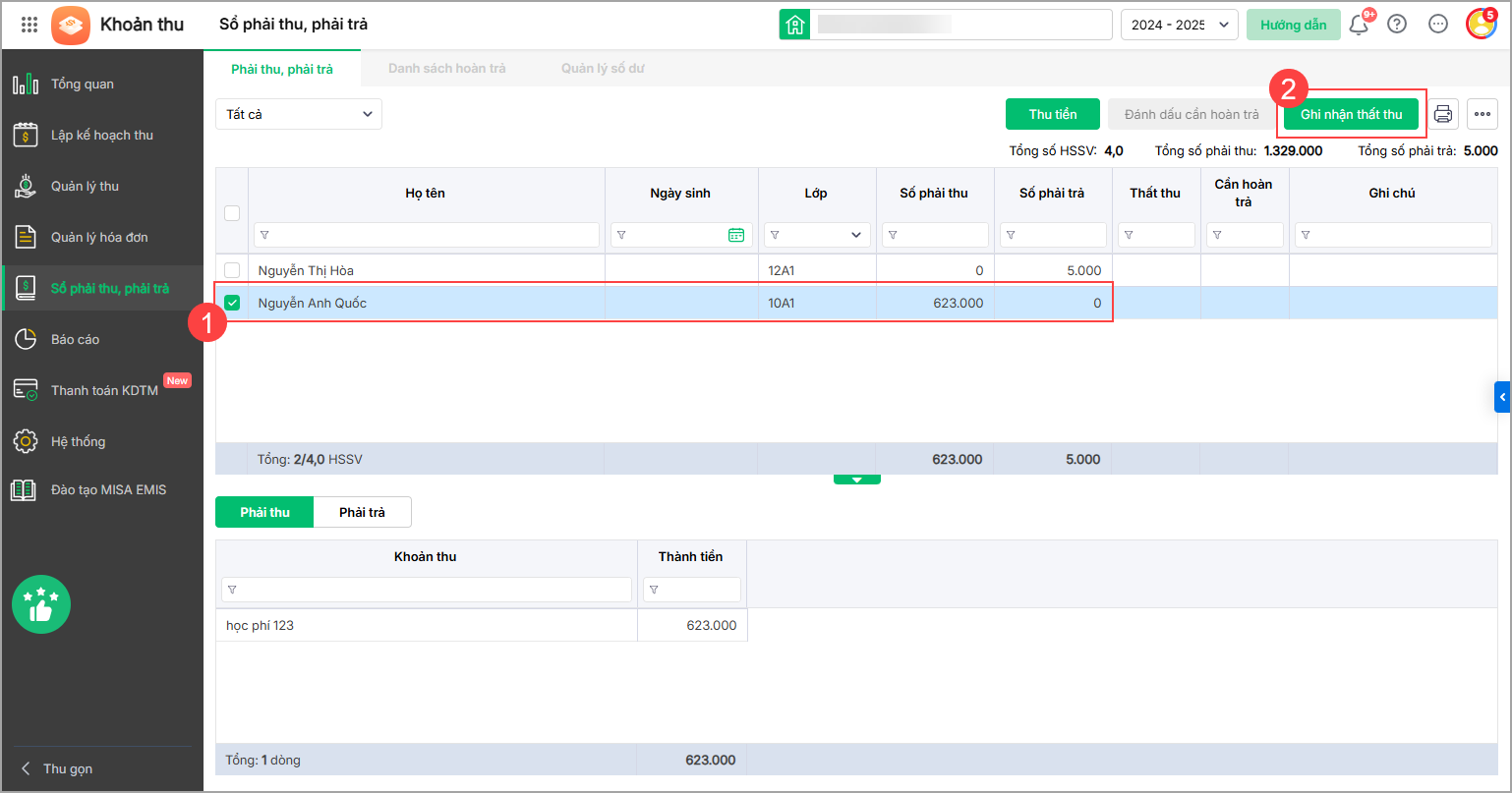Open Quản lý hóa đơn menu
This screenshot has height=793, width=1512.
[102, 238]
